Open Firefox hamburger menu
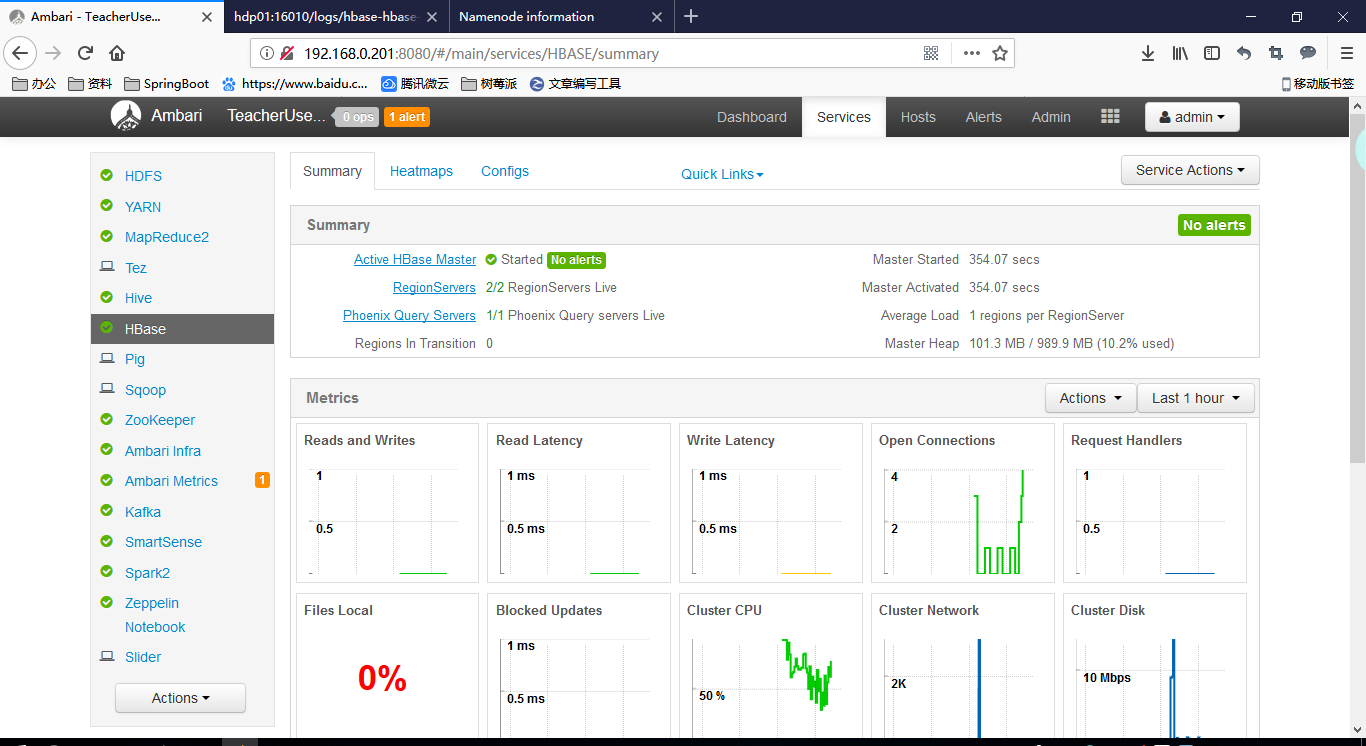This screenshot has width=1366, height=746. (x=1346, y=53)
